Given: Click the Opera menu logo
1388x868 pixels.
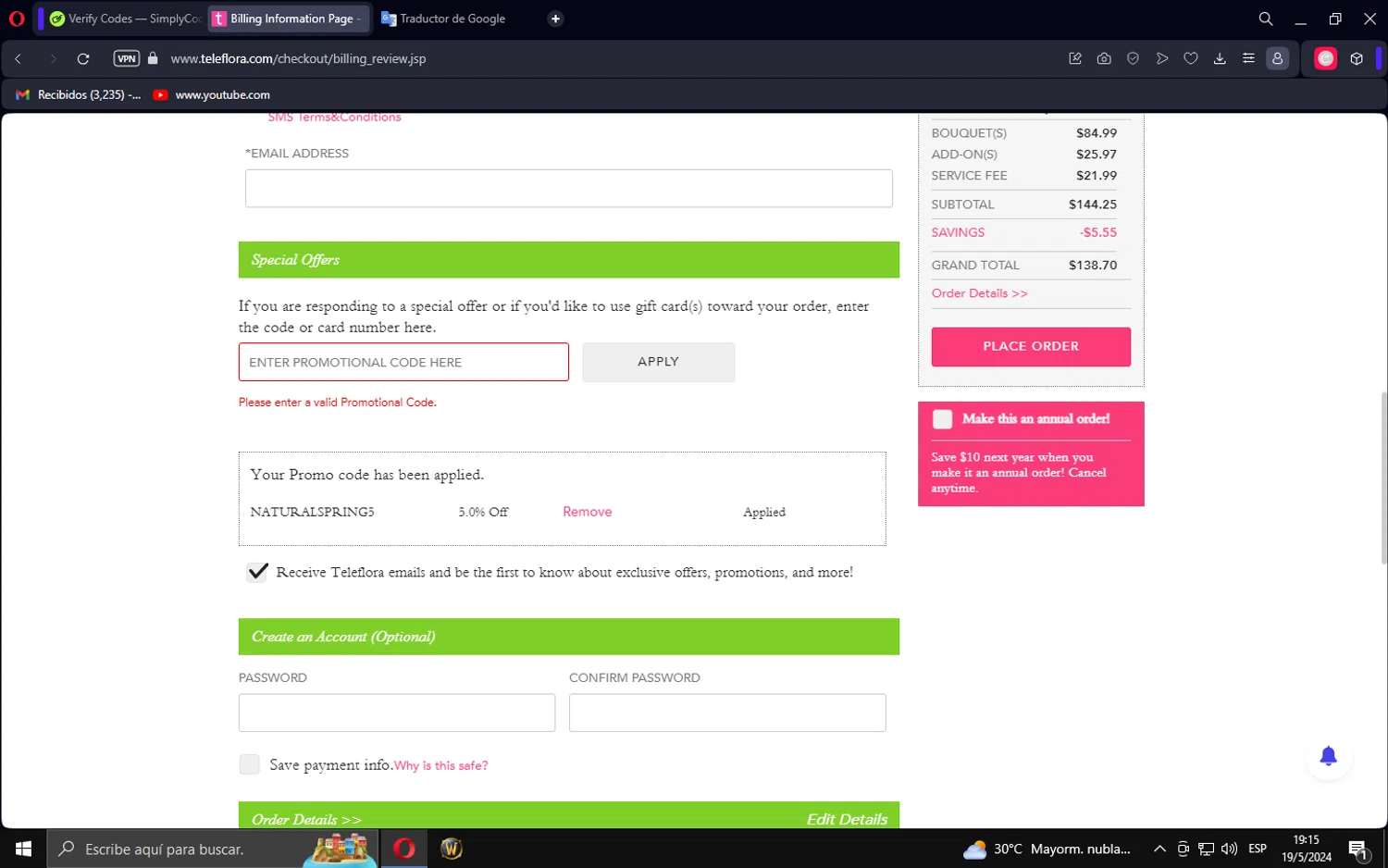Looking at the screenshot, I should coord(17,19).
